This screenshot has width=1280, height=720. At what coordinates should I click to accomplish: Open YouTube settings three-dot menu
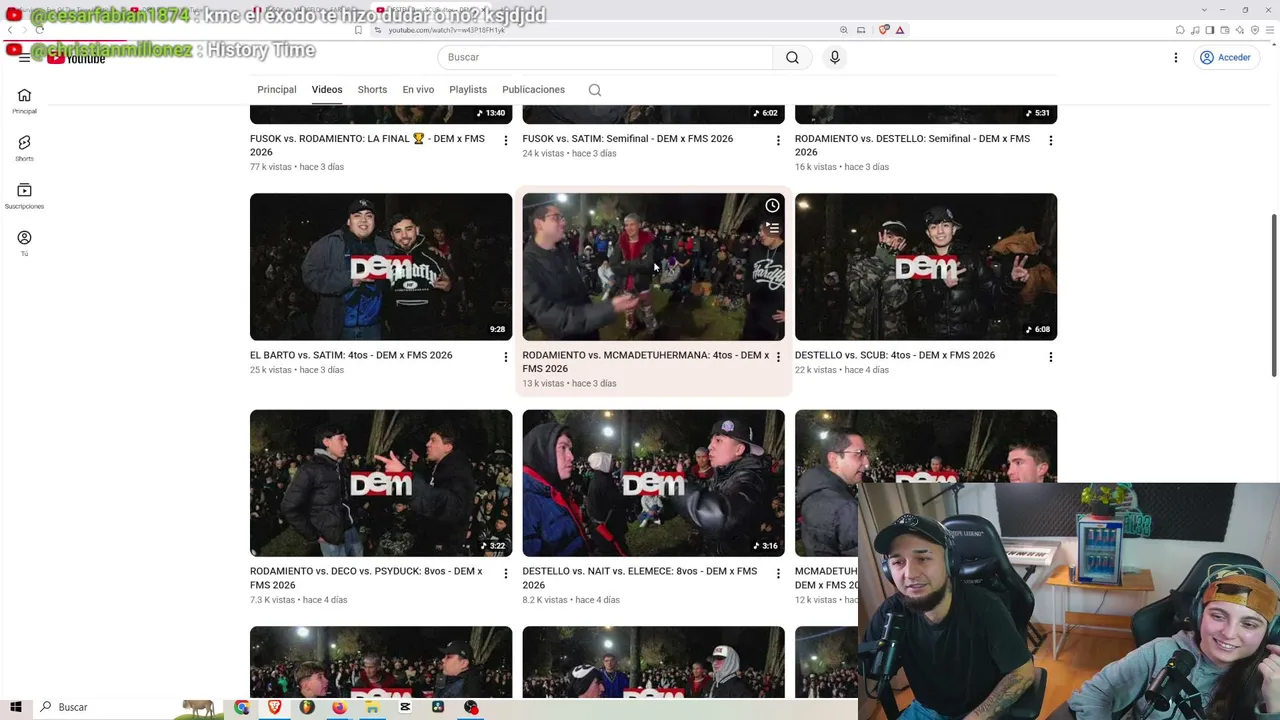coord(1176,57)
